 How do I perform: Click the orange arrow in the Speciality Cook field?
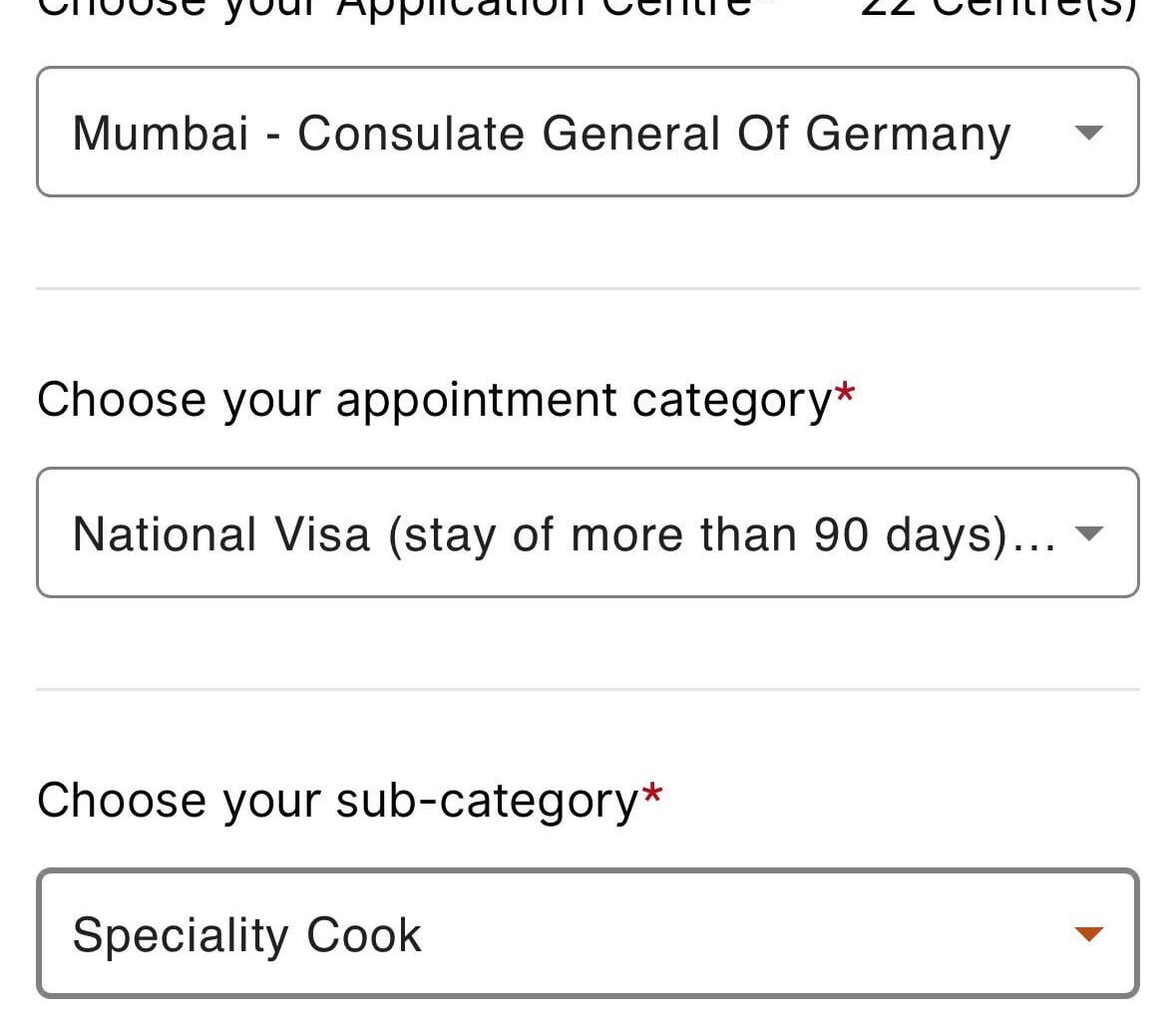pos(1089,934)
